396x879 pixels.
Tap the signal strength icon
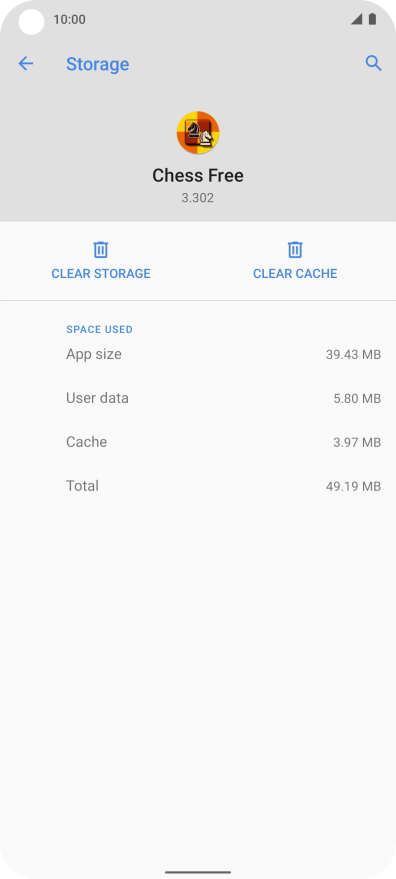pos(356,20)
